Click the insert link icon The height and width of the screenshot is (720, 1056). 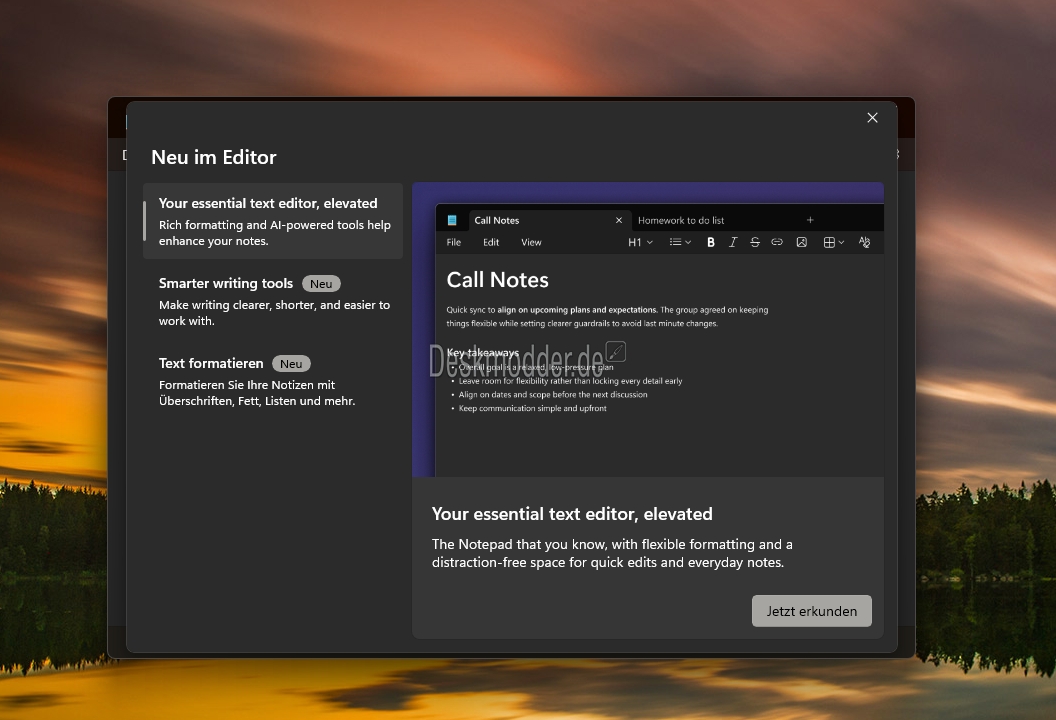pyautogui.click(x=777, y=242)
